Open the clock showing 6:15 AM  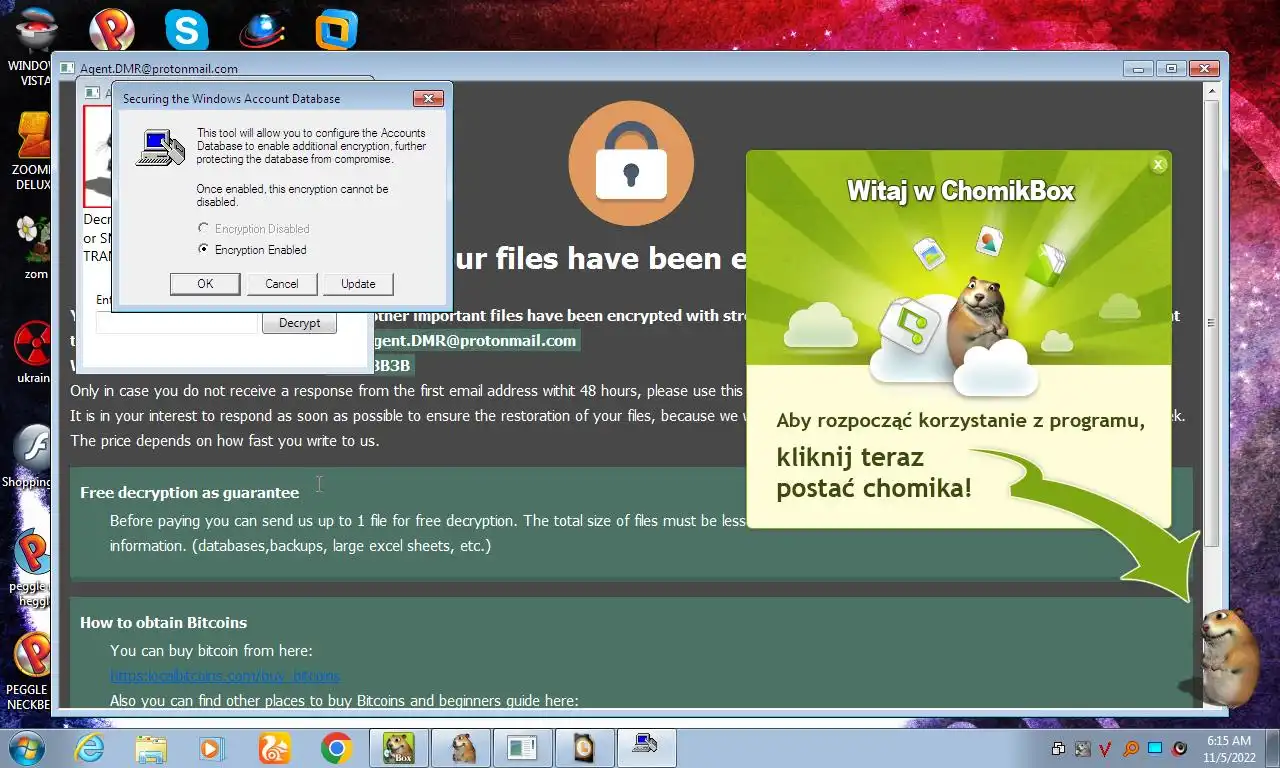tap(1228, 748)
